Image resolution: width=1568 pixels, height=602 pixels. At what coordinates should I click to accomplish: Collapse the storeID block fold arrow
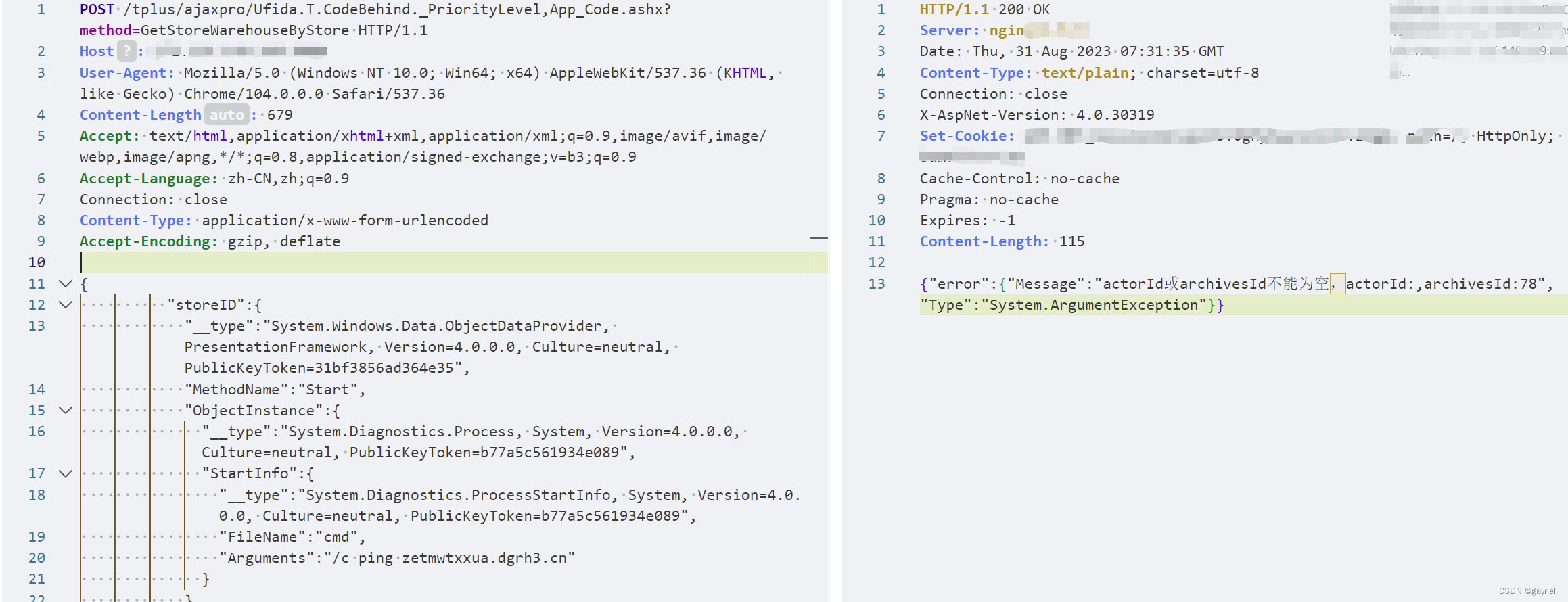coord(66,305)
